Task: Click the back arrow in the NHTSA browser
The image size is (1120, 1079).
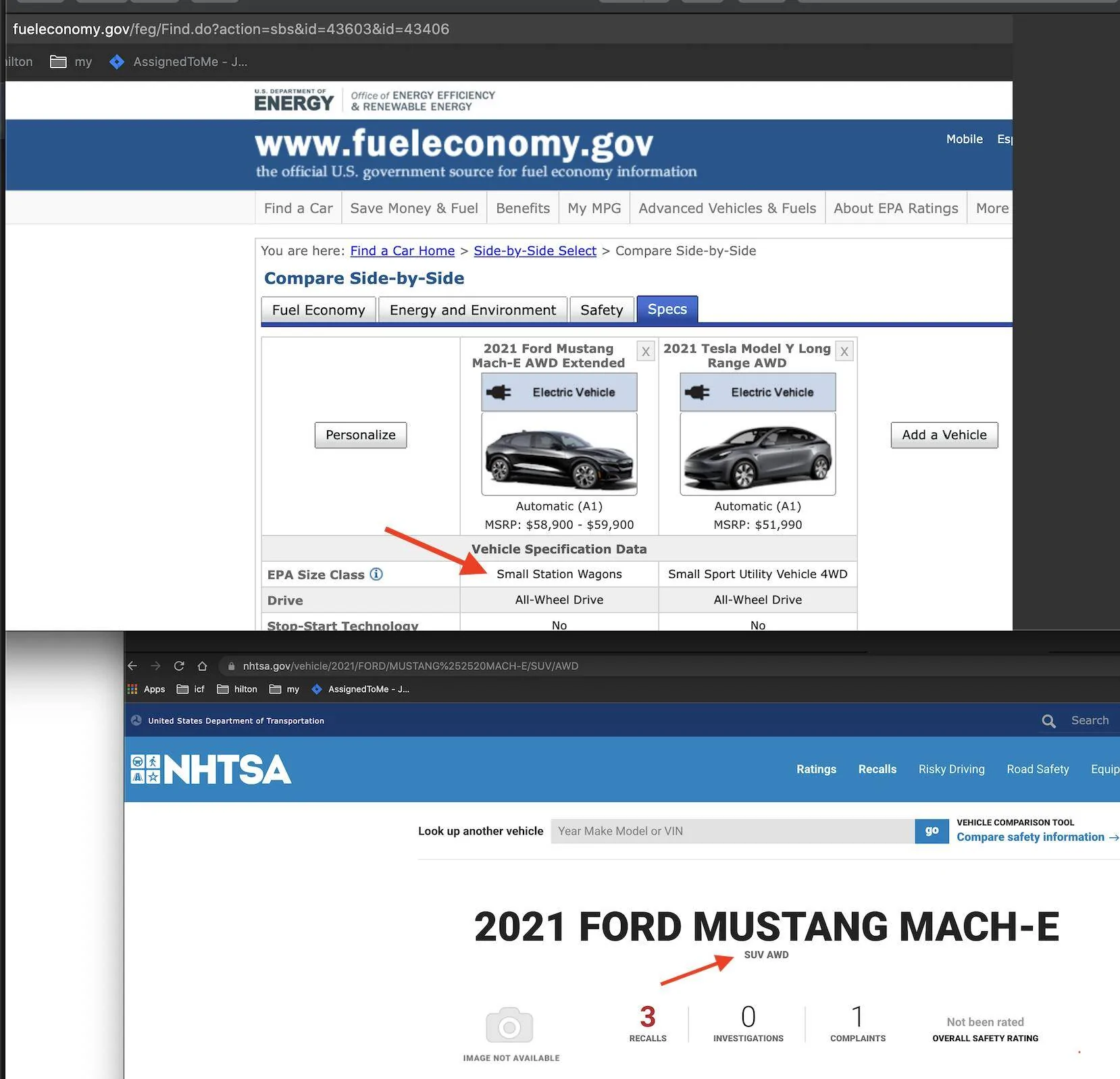Action: click(132, 666)
